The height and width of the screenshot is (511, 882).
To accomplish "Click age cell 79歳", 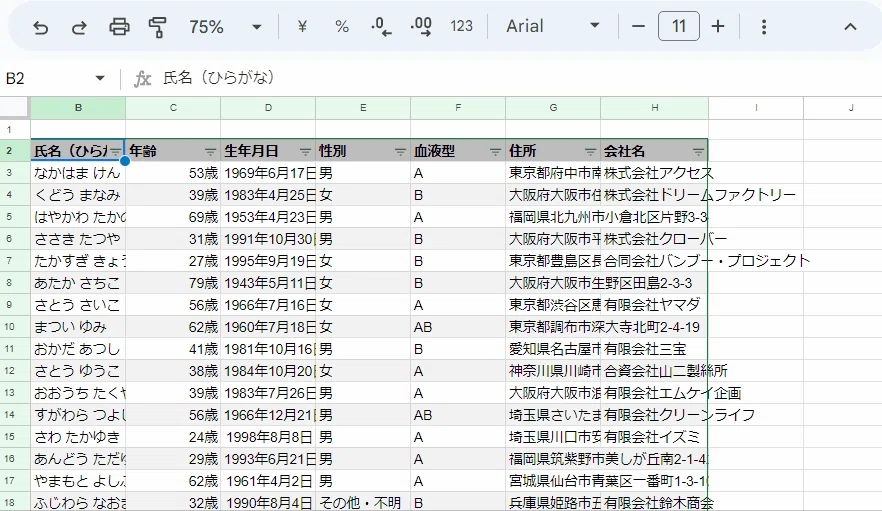I will 173,283.
